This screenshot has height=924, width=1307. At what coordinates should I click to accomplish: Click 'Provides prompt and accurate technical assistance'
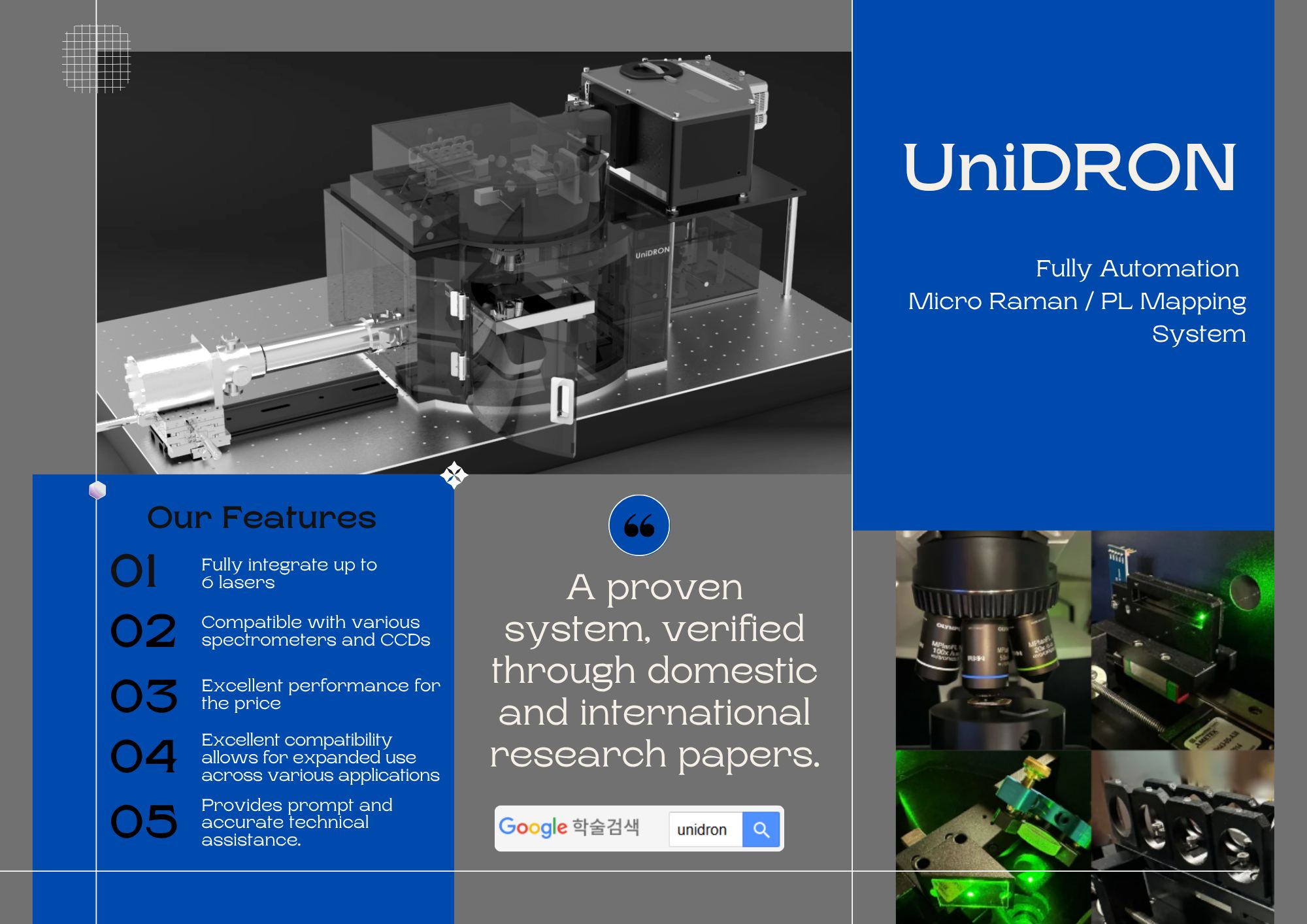(297, 822)
